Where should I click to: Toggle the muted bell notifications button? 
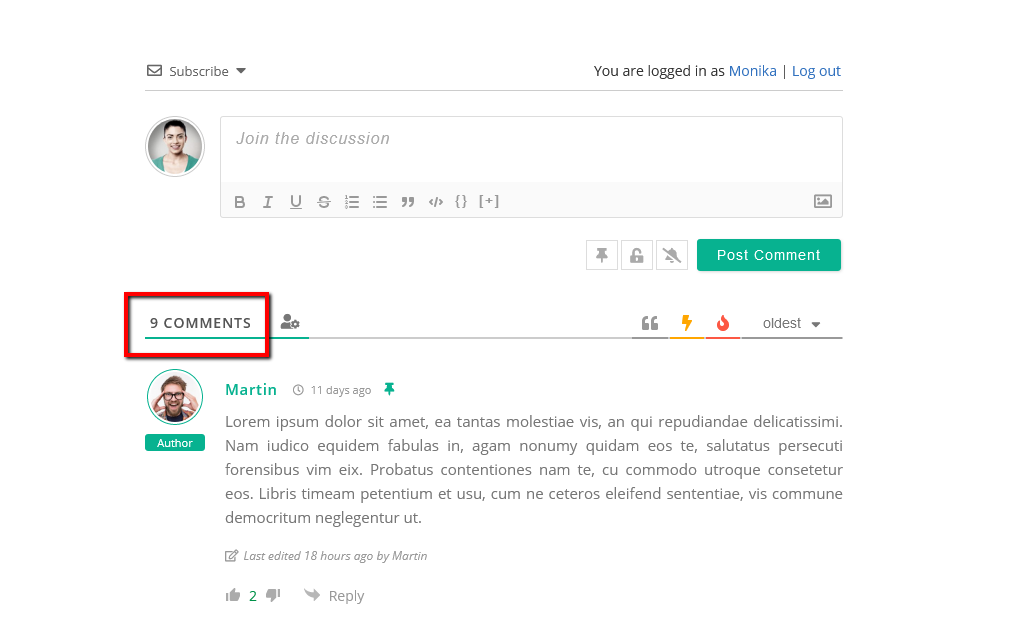pos(672,255)
